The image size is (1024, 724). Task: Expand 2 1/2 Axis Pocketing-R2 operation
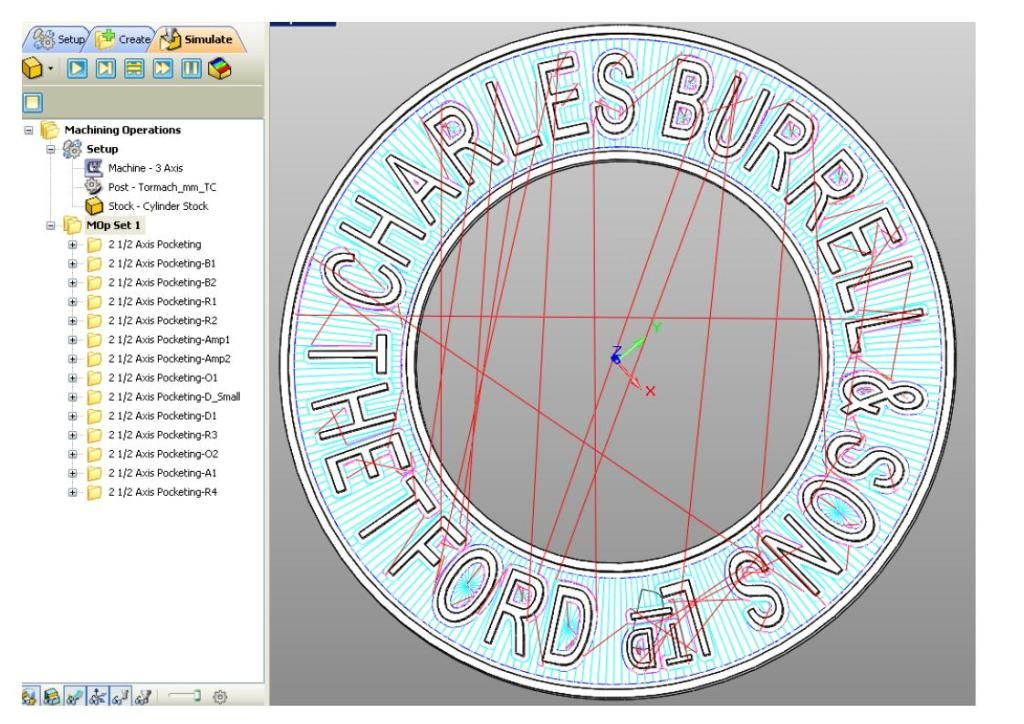(72, 321)
